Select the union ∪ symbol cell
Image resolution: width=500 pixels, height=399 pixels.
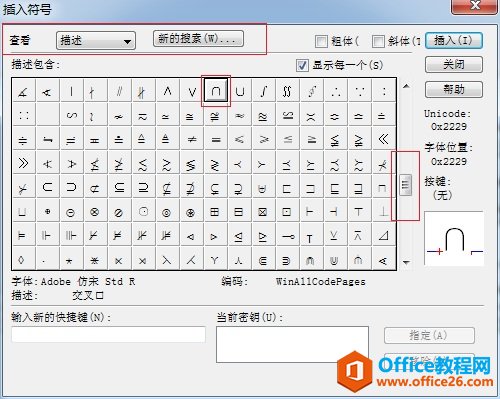tap(240, 90)
